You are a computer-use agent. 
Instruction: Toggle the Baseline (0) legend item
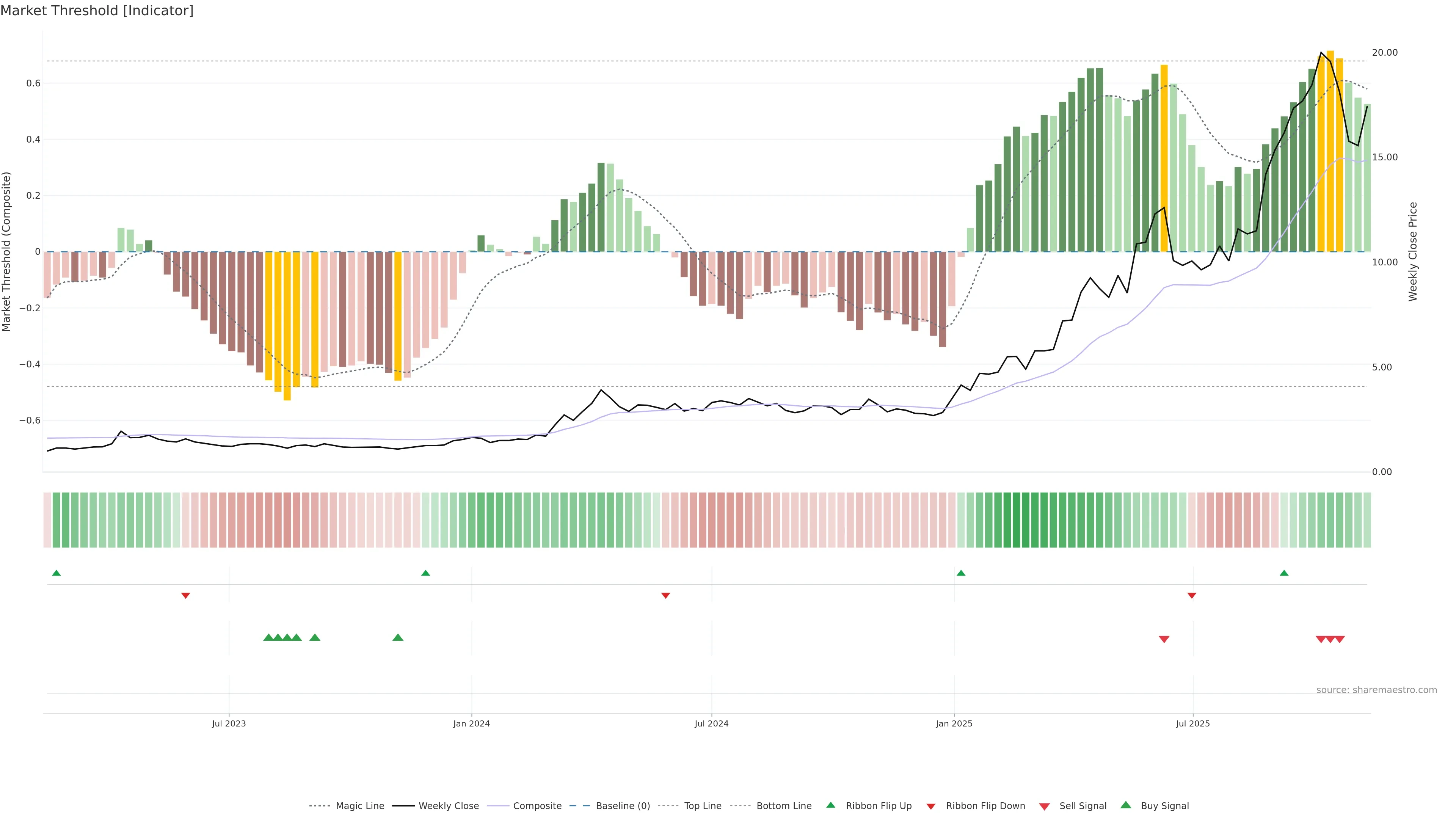(x=622, y=806)
